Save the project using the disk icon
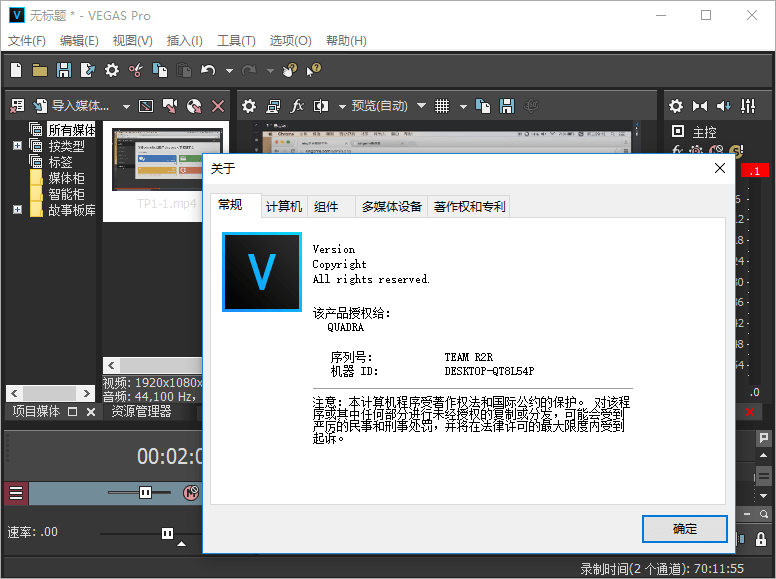 pos(64,70)
